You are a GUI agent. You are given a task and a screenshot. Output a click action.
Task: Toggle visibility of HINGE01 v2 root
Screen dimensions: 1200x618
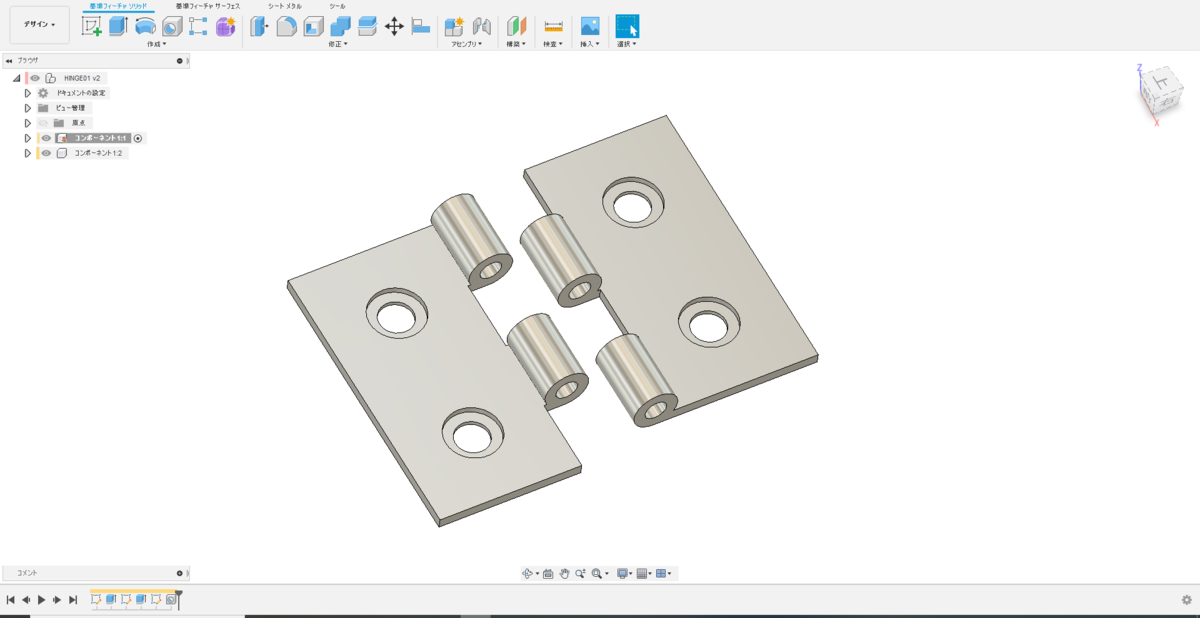coord(35,78)
